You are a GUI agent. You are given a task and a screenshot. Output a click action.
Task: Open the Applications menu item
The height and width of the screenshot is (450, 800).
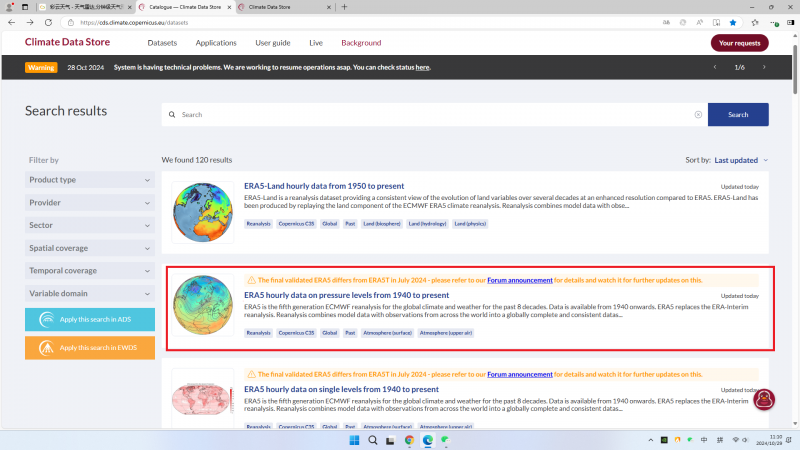pos(216,43)
